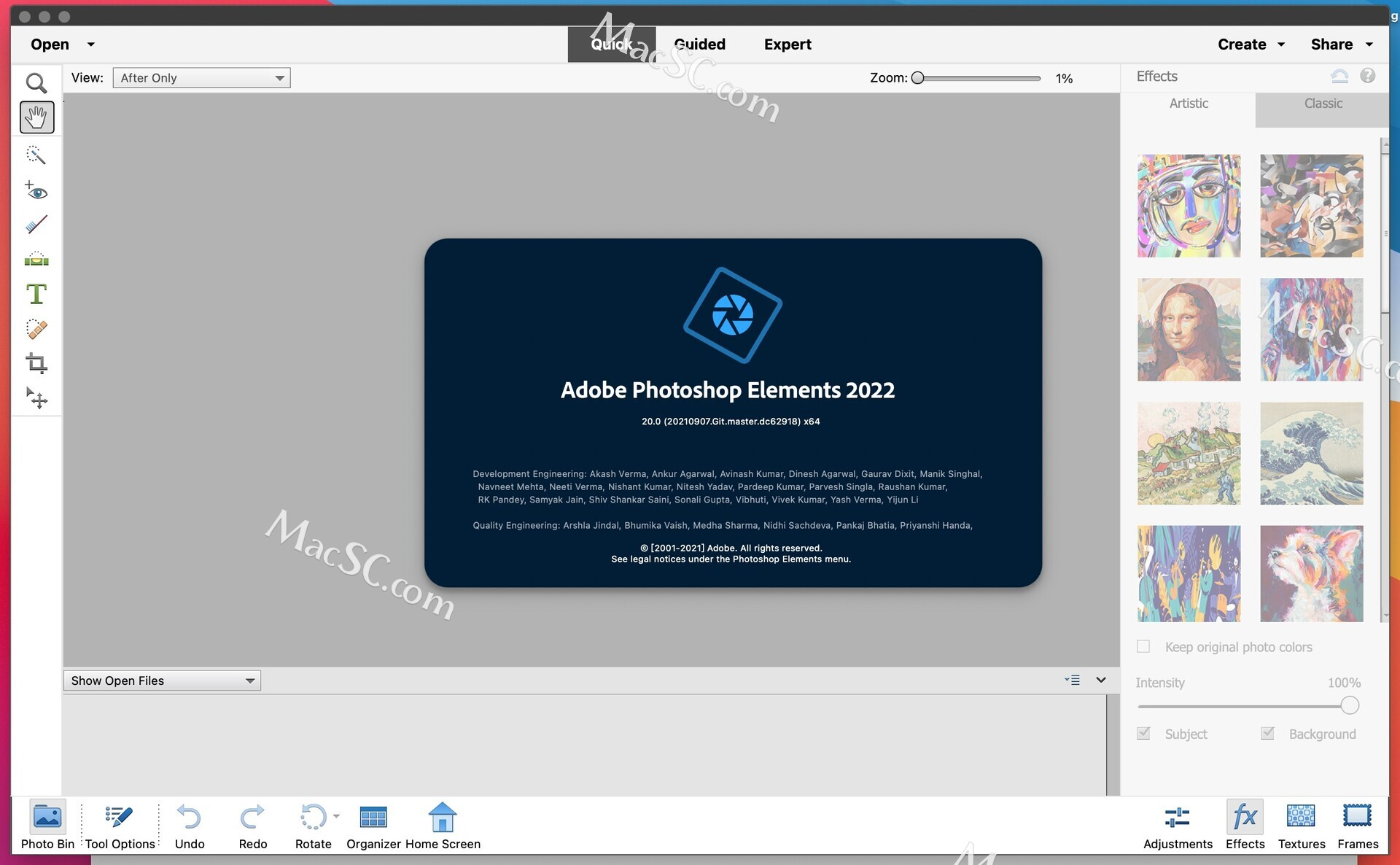Click the Undo button
The image size is (1400, 865).
point(190,825)
